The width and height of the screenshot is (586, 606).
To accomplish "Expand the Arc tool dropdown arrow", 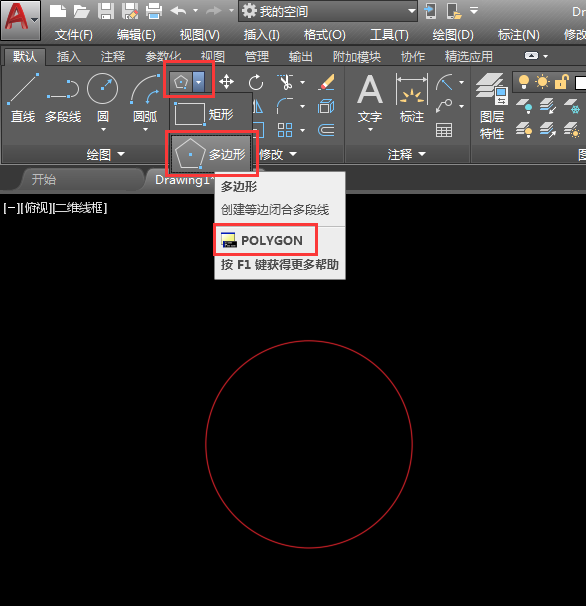I will coord(145,129).
